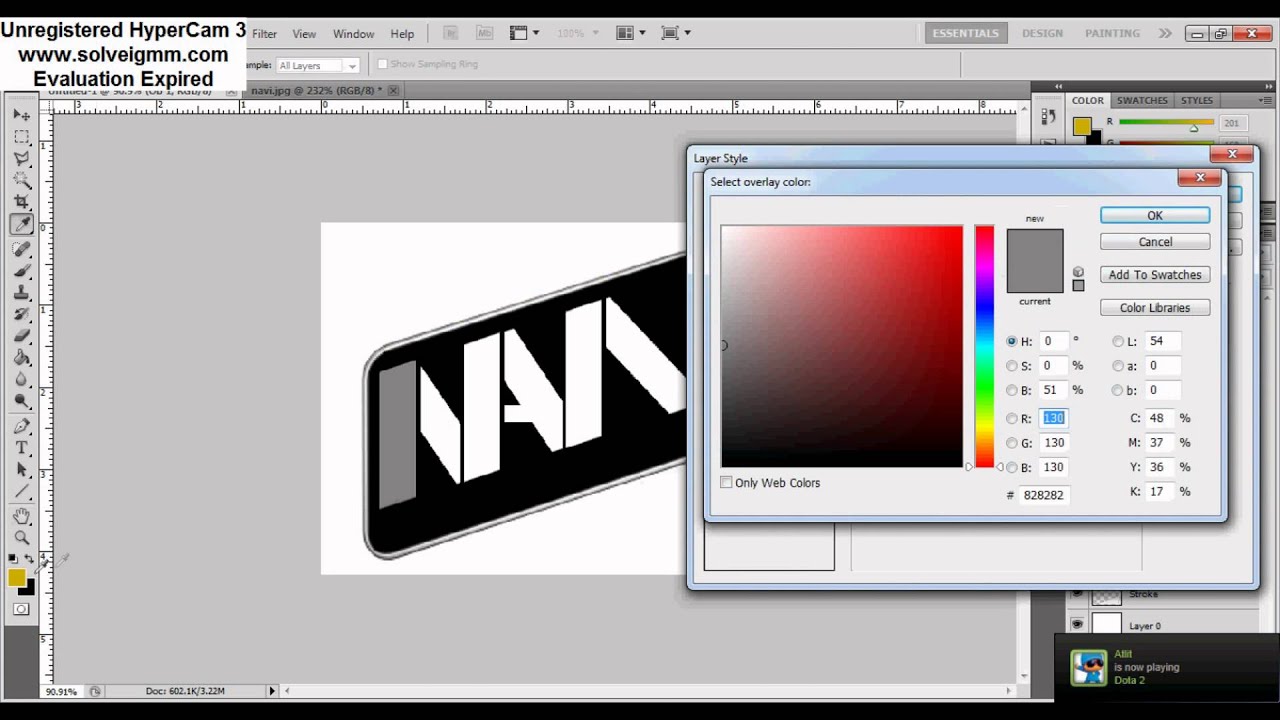Click the new color preview swatch
The width and height of the screenshot is (1280, 720).
[1035, 245]
